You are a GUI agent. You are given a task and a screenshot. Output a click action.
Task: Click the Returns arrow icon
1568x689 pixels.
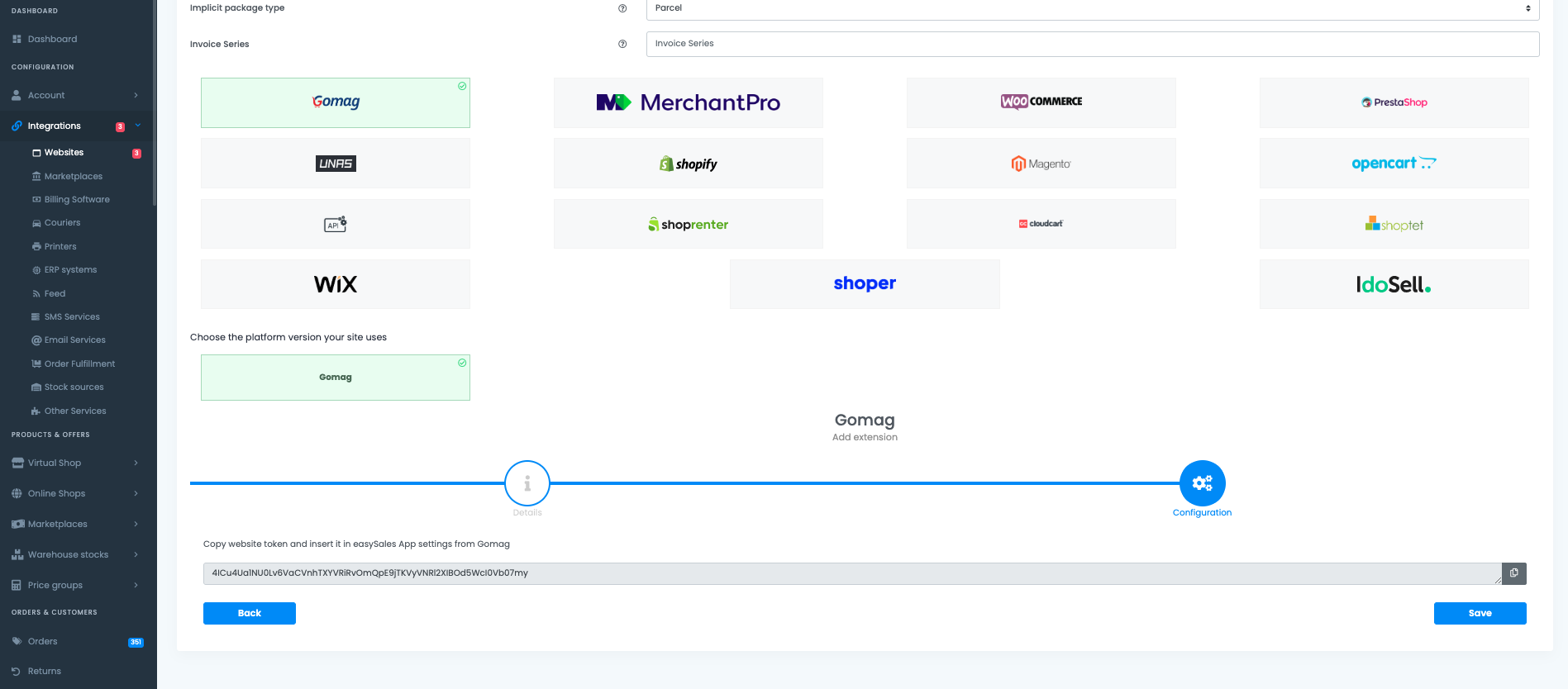16,671
